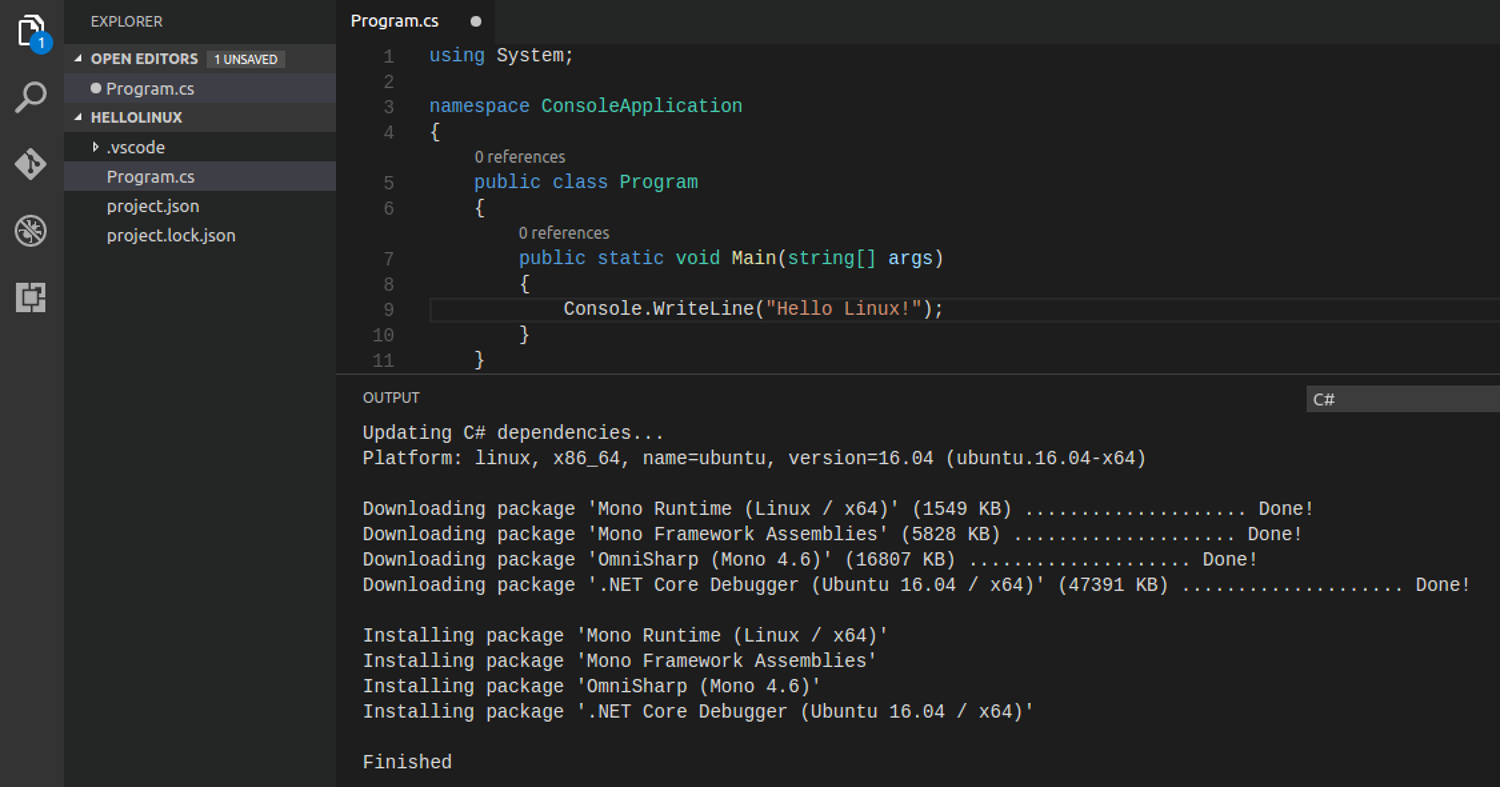Click the Program class name in code
Image resolution: width=1500 pixels, height=787 pixels.
pyautogui.click(x=659, y=182)
